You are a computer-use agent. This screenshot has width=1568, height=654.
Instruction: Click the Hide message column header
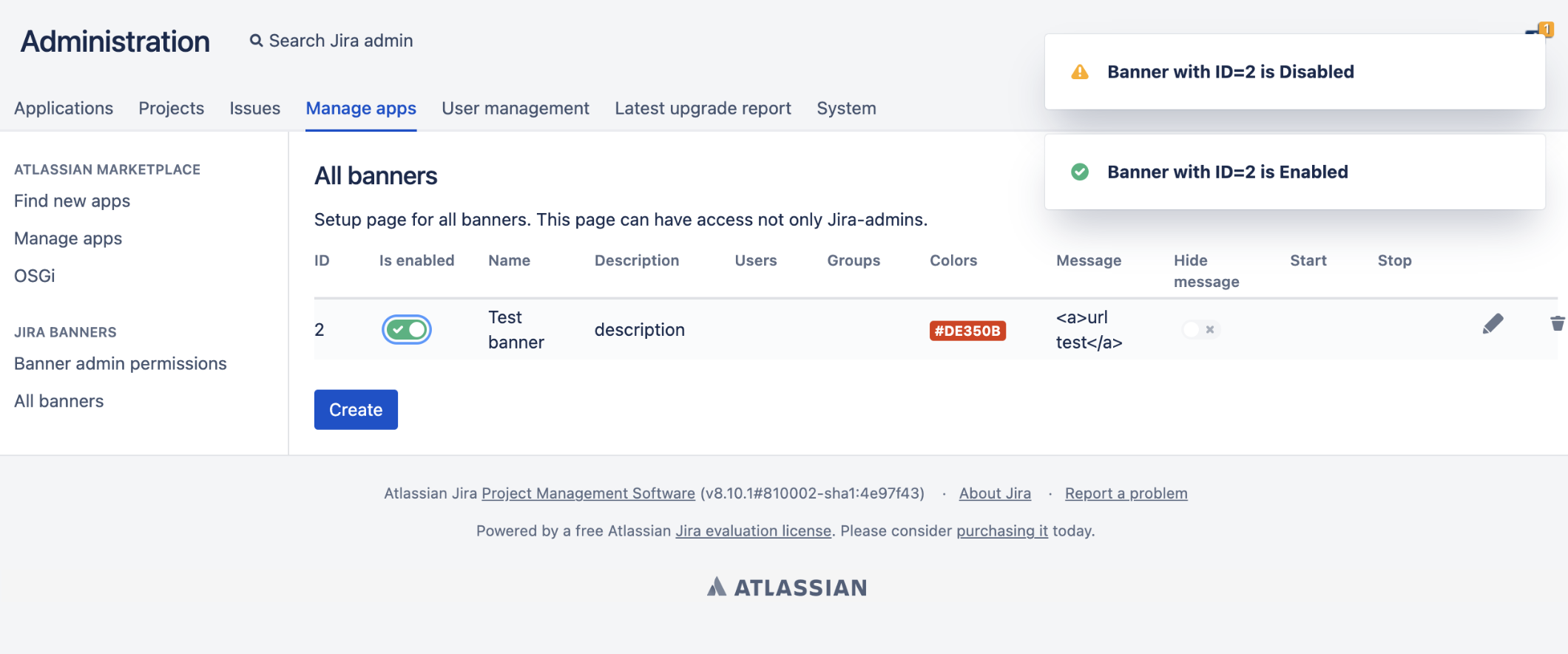click(1206, 271)
